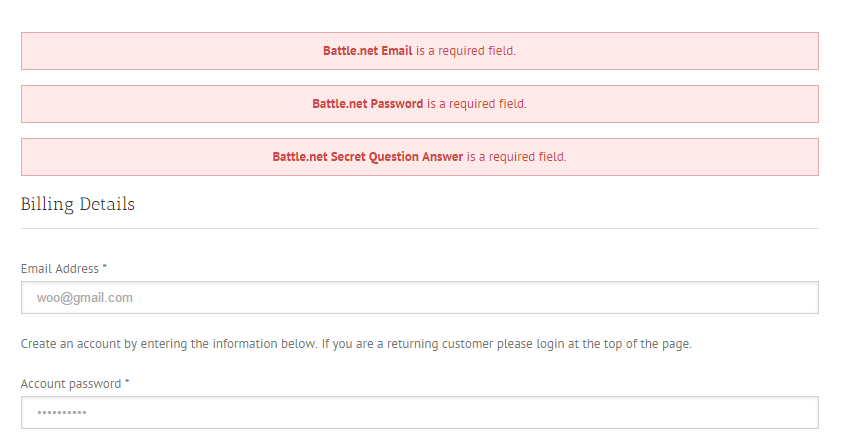Click the required asterisk beside Email Address

[x=105, y=268]
